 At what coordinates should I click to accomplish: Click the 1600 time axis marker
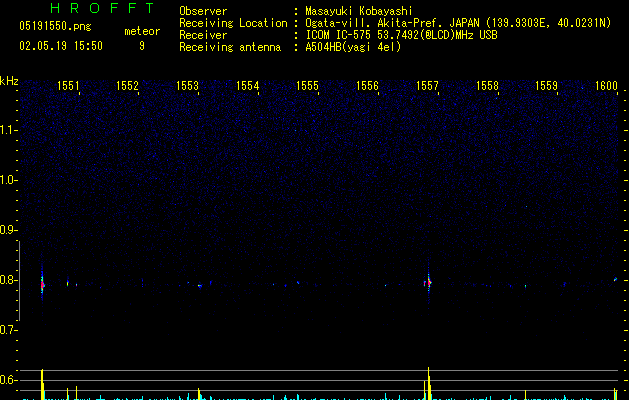606,86
